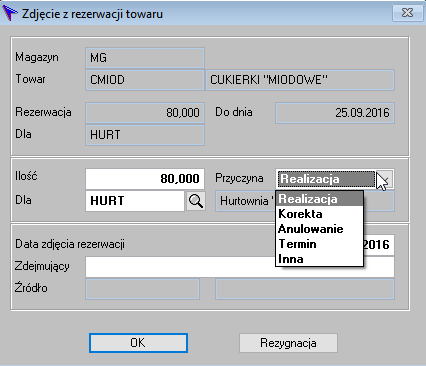Choose Korekta in the reason list
426x366 pixels.
319,214
